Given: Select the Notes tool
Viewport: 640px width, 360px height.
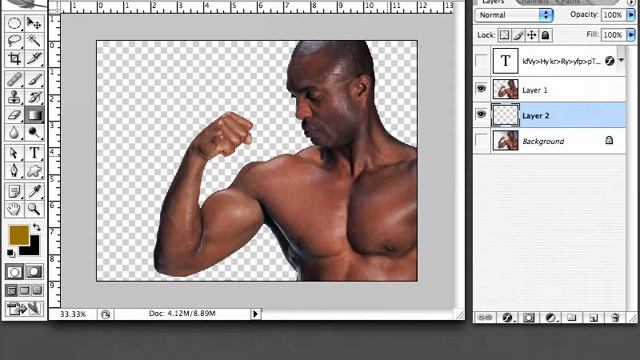Looking at the screenshot, I should [x=14, y=191].
